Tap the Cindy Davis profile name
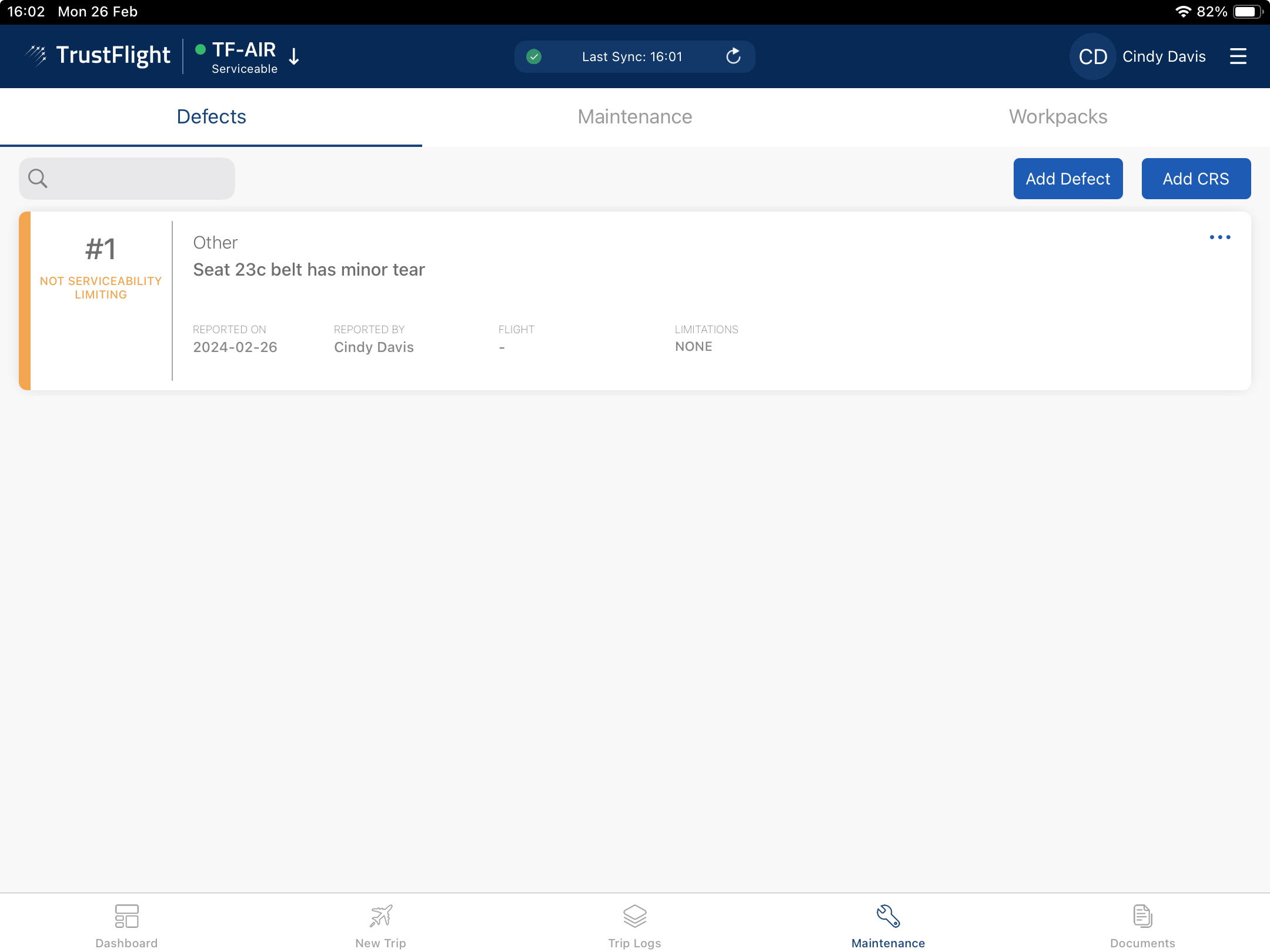The width and height of the screenshot is (1270, 952). click(x=1164, y=56)
